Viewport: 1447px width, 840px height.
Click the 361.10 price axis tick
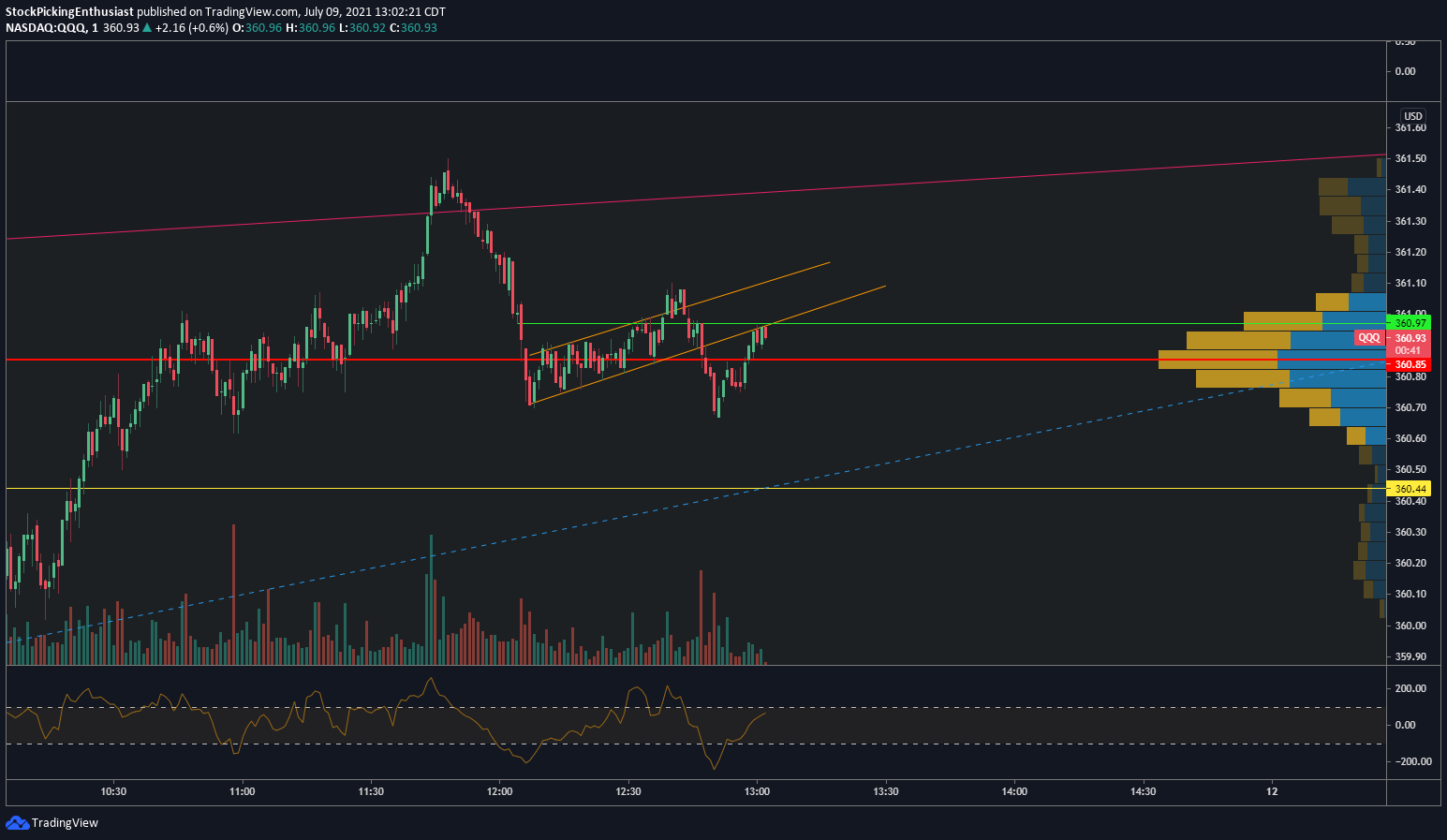pos(1410,283)
